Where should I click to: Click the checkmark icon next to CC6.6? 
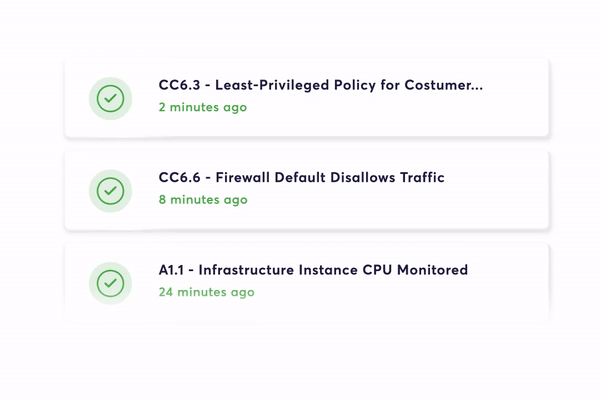coord(110,190)
